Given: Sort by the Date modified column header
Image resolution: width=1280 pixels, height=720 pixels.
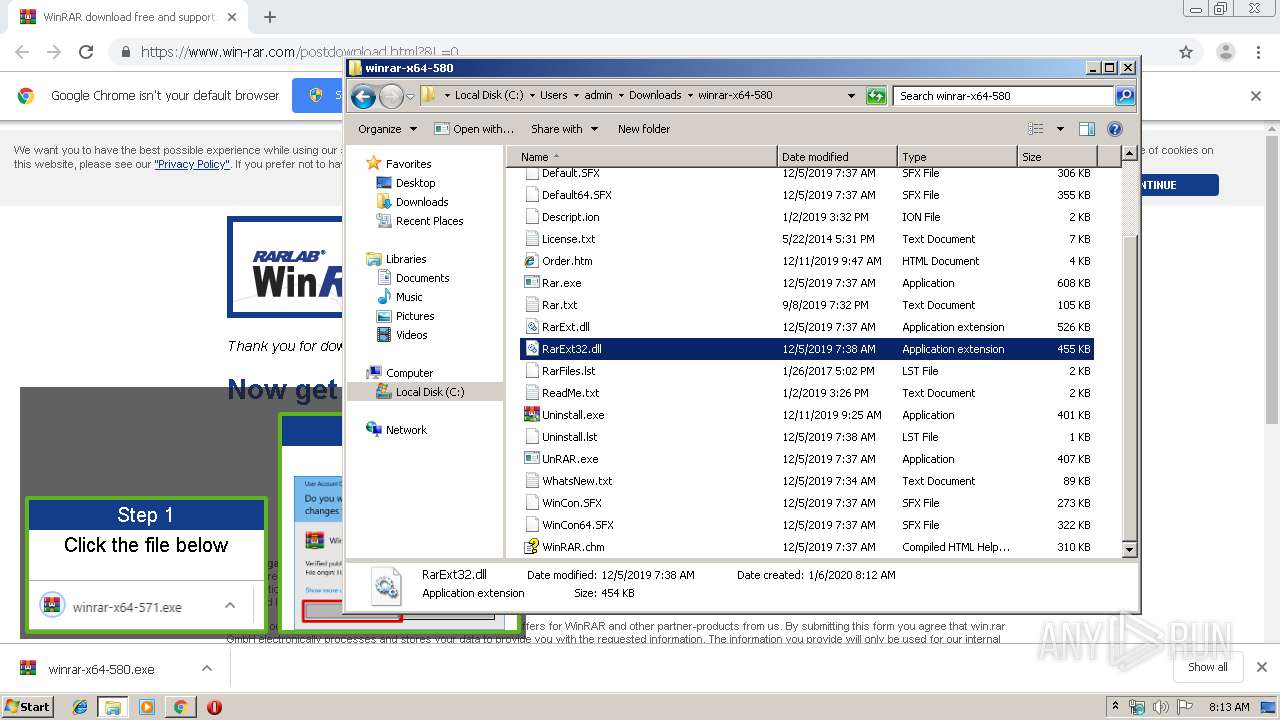Looking at the screenshot, I should tap(837, 156).
